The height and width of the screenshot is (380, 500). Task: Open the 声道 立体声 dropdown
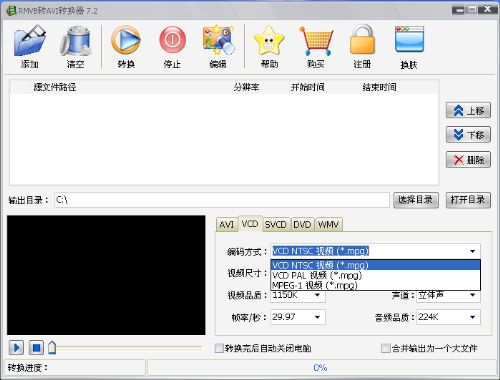pyautogui.click(x=473, y=295)
